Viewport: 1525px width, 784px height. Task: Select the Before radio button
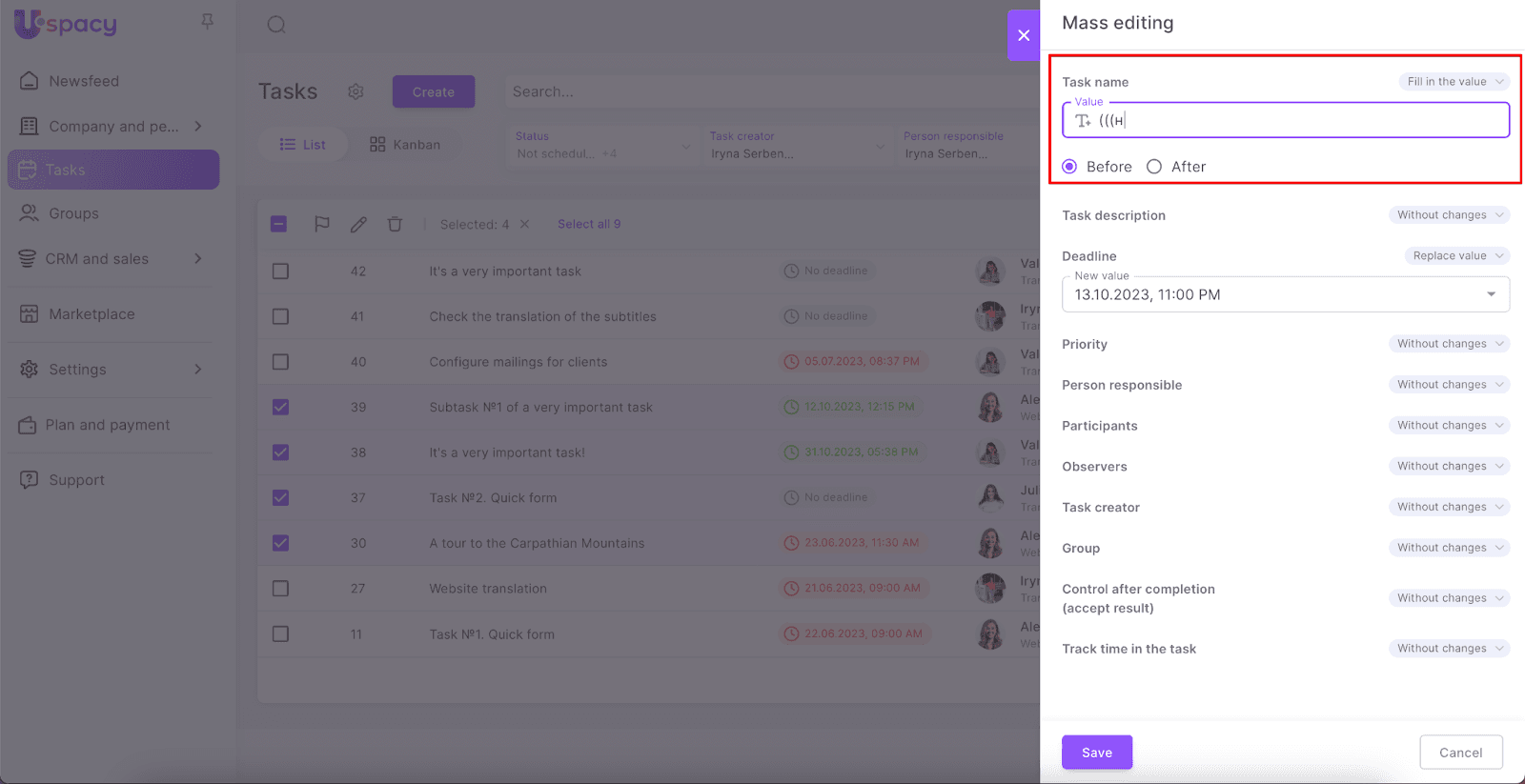click(x=1069, y=167)
